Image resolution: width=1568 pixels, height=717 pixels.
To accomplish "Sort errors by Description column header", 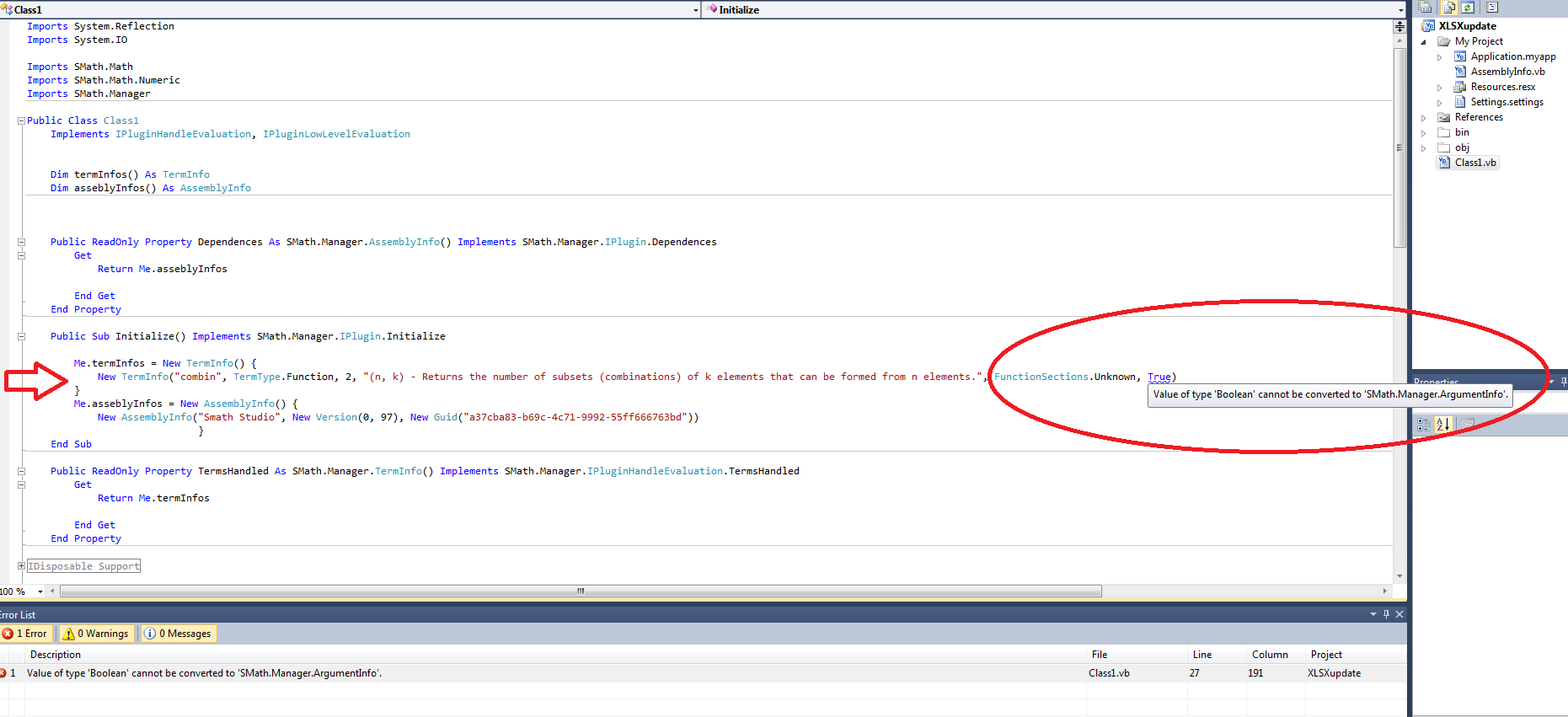I will pyautogui.click(x=56, y=655).
